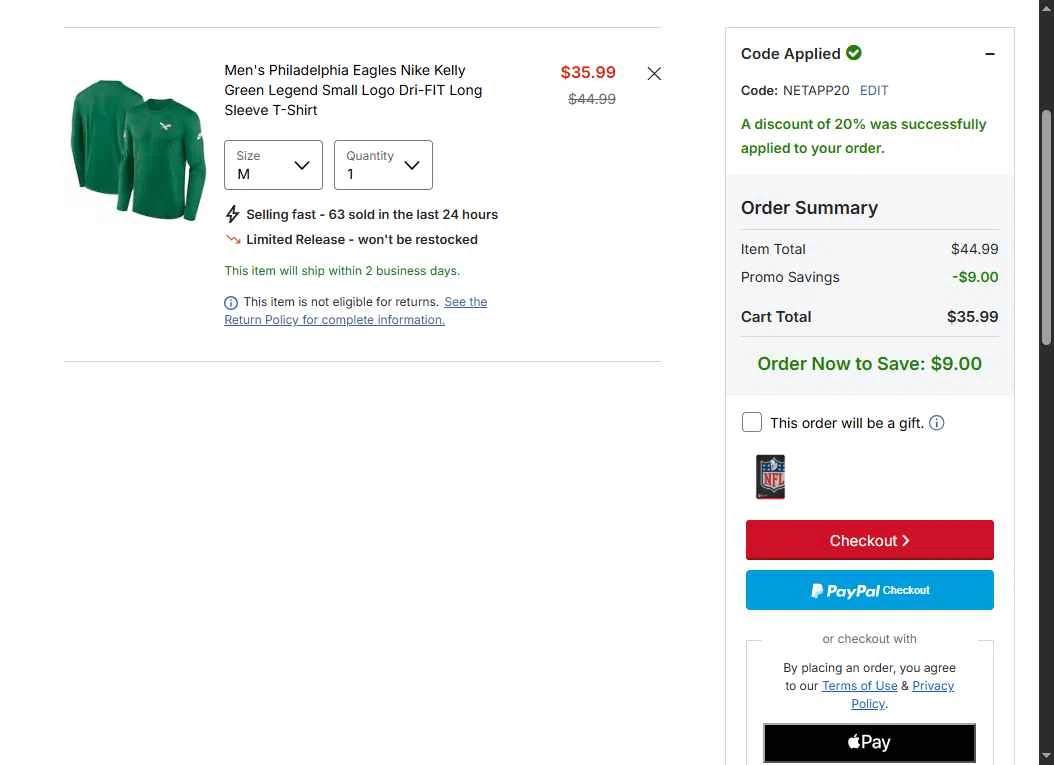Viewport: 1054px width, 765px height.
Task: Click EDIT next to promo code NETAPP20
Action: click(x=874, y=90)
